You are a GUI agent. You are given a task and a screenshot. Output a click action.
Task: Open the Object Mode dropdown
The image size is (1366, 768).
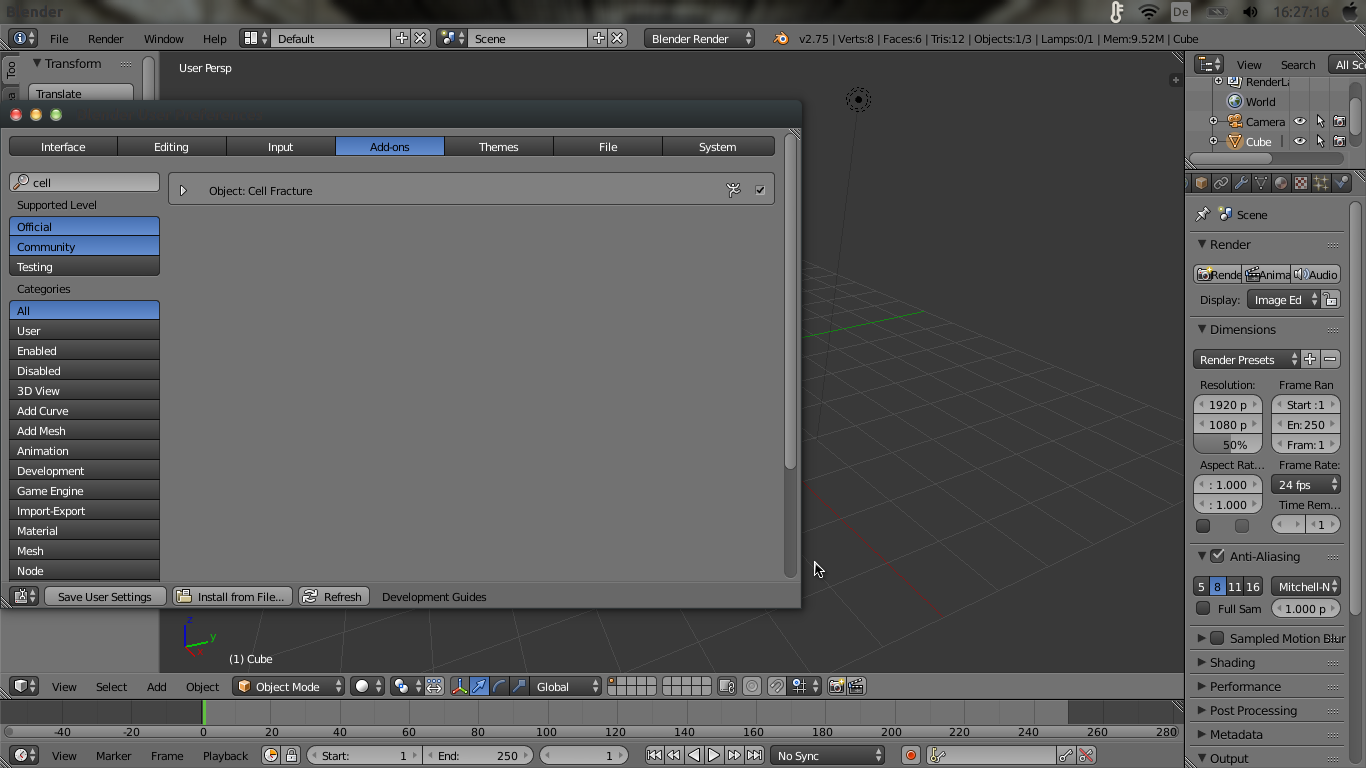coord(288,686)
